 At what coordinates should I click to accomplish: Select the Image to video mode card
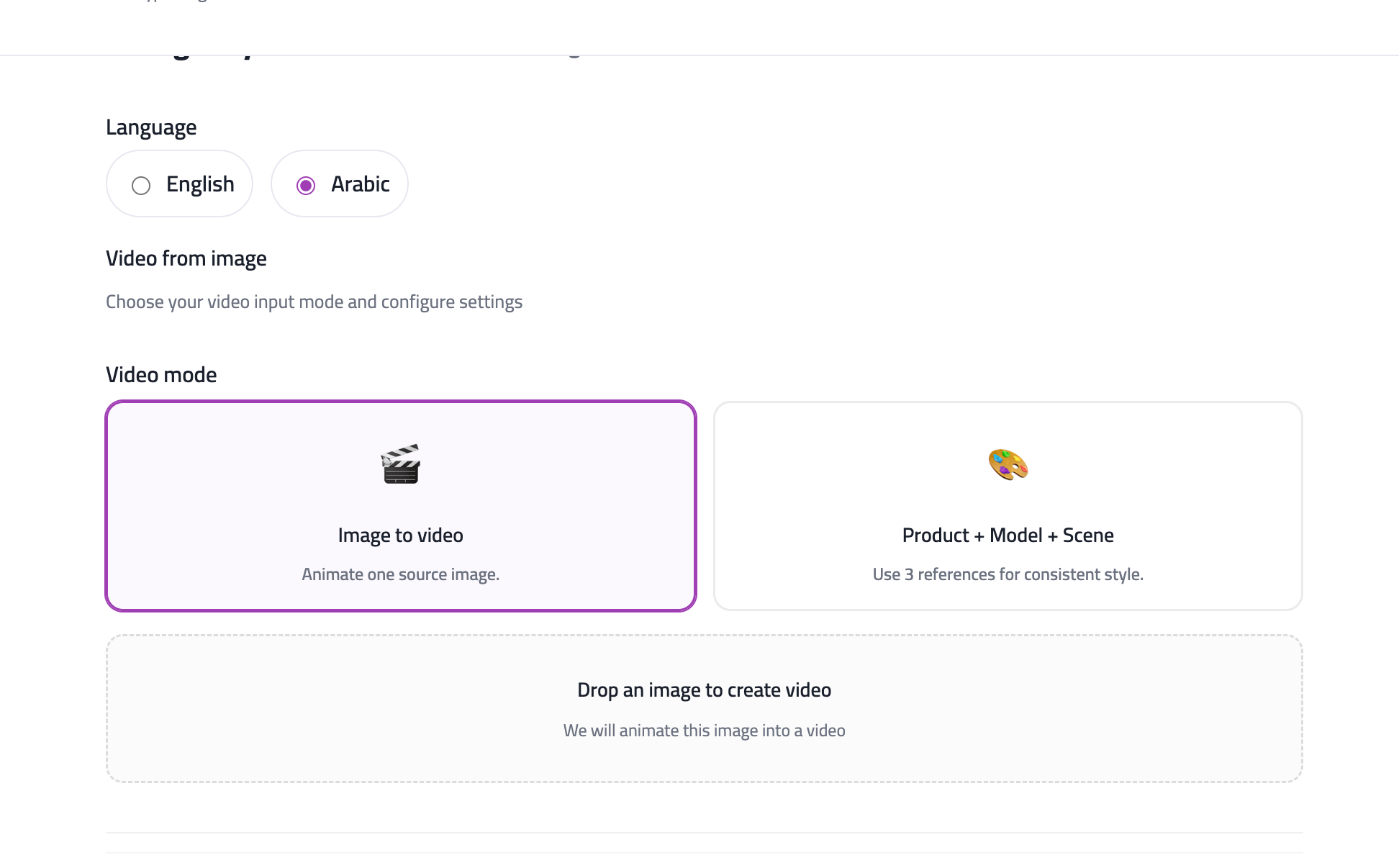pyautogui.click(x=400, y=504)
